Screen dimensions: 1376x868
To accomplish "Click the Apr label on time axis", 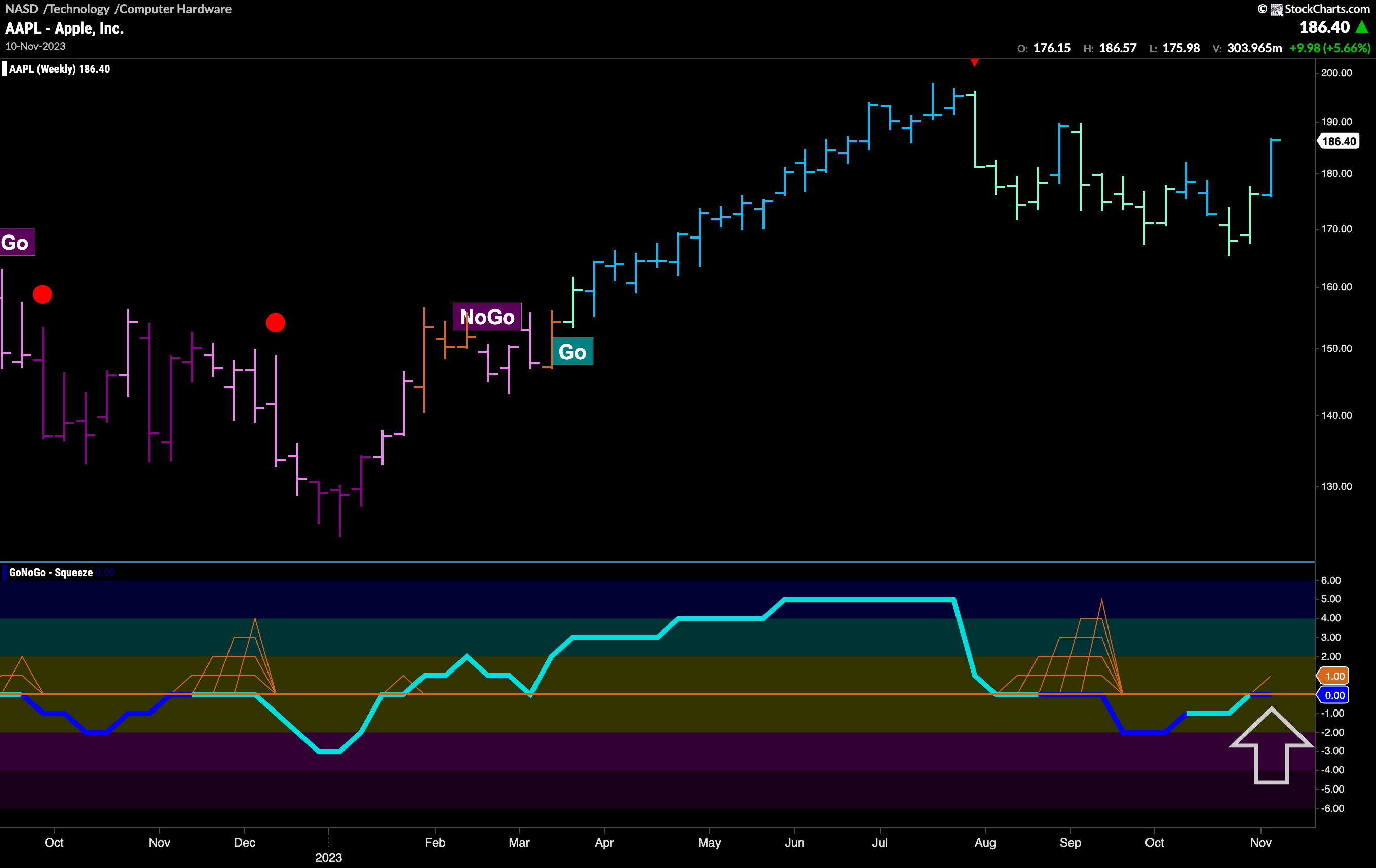I will point(604,842).
